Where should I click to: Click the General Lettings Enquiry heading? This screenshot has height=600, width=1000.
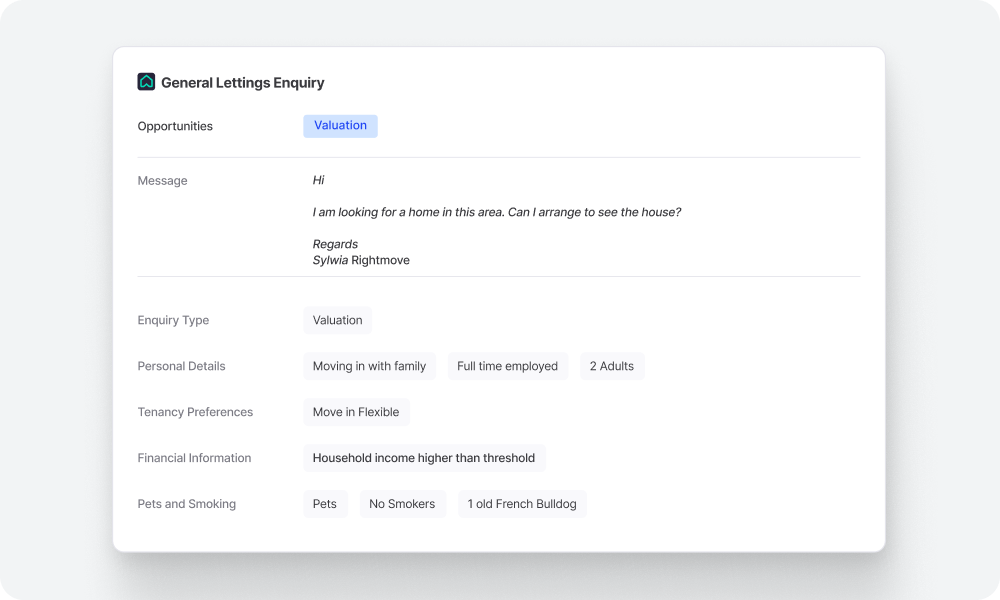tap(242, 82)
